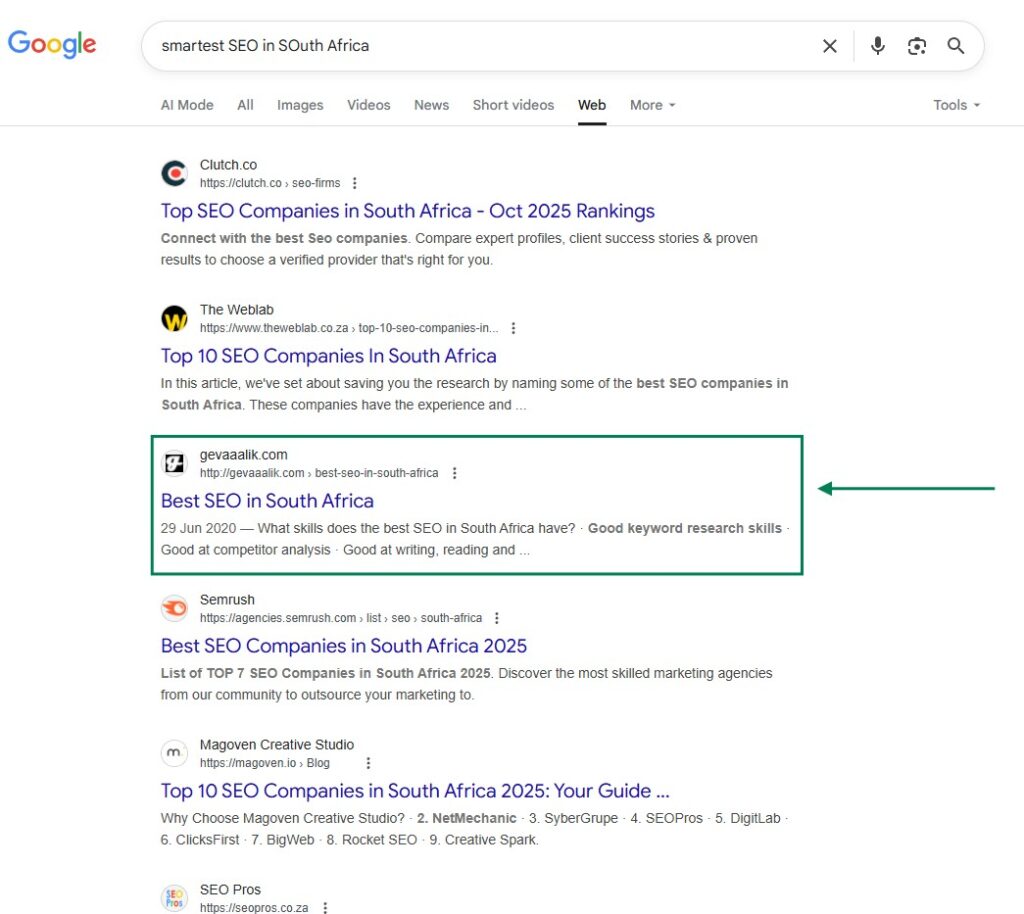Select the Short videos tab

513,105
